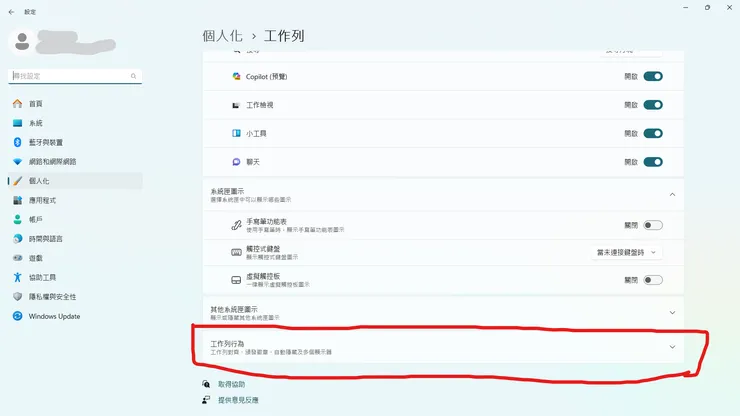Select 網路和網際網路 label in sidebar
This screenshot has height=416, width=740.
52,161
